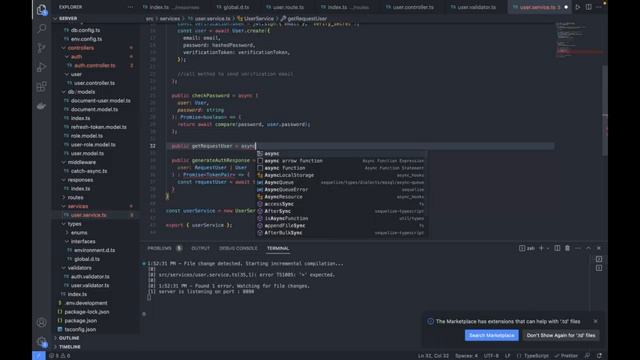Open tsconfig.json in Explorer
This screenshot has width=640, height=360.
(80, 329)
